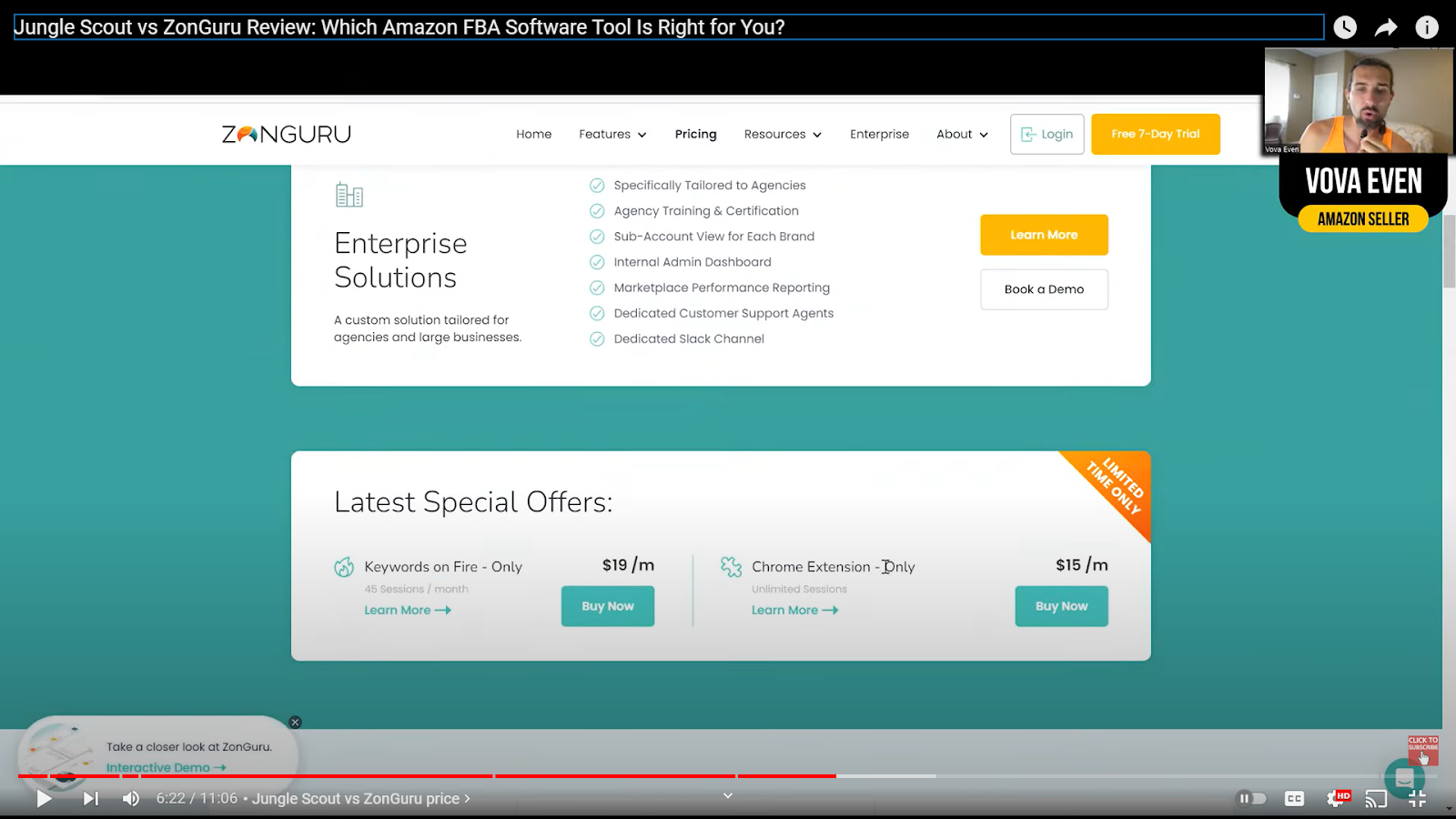The height and width of the screenshot is (819, 1456).
Task: Open video settings gear
Action: (1337, 799)
